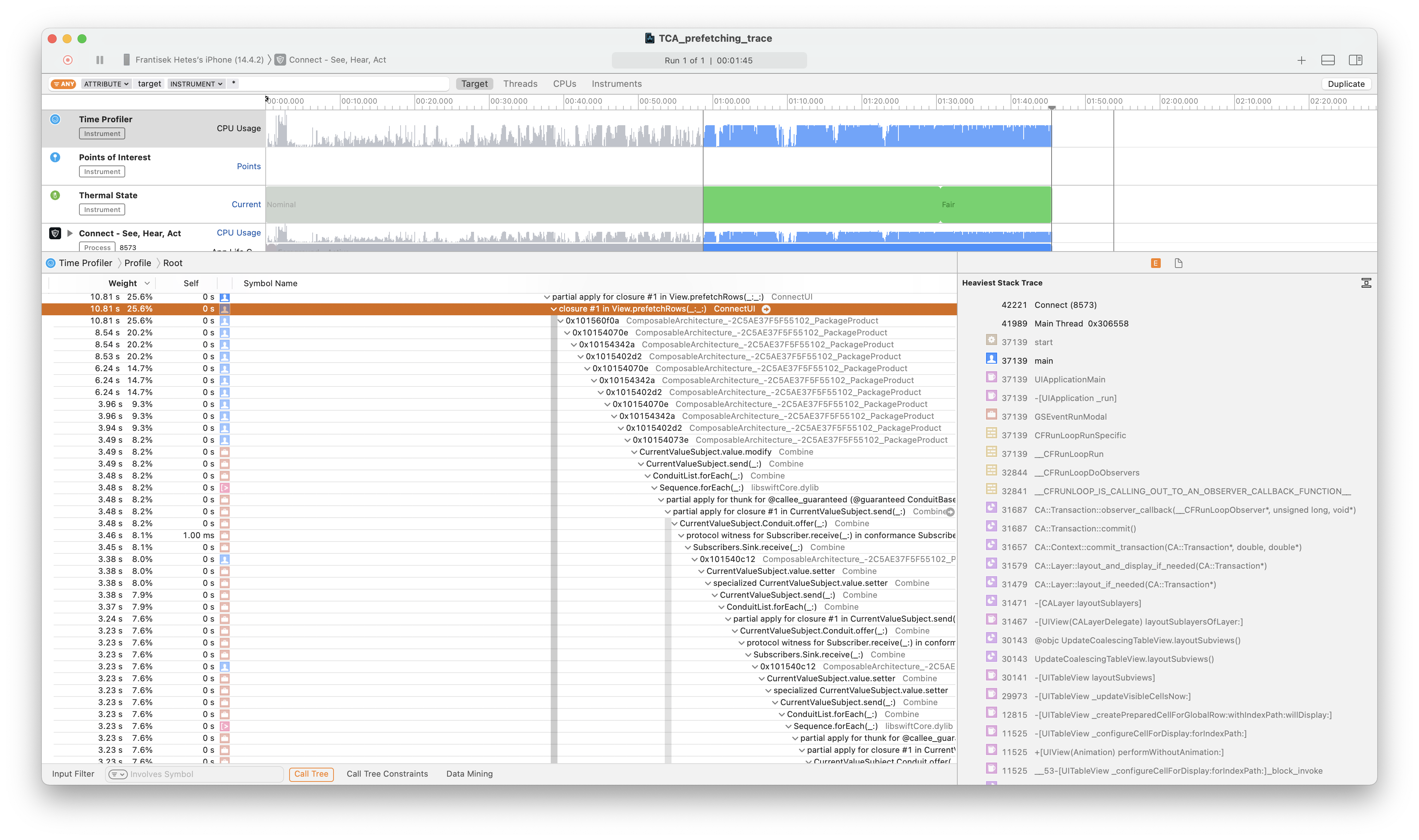The height and width of the screenshot is (840, 1419).
Task: Pause the recording with the pause button
Action: pyautogui.click(x=99, y=60)
